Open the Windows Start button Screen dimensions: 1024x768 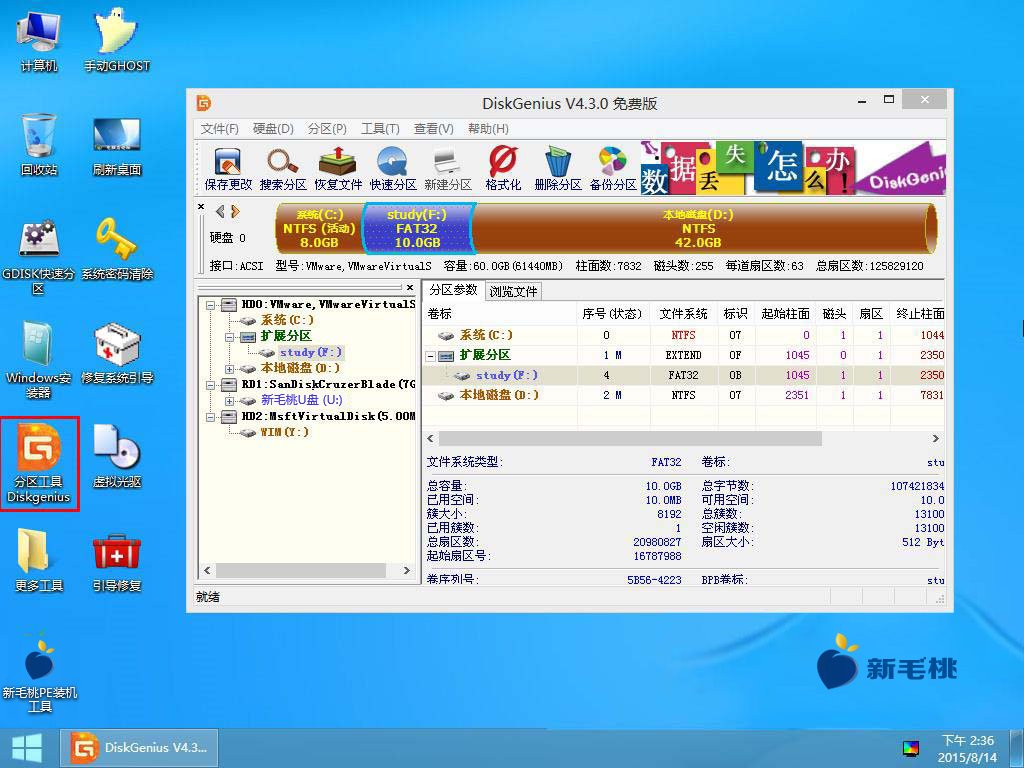tap(27, 748)
